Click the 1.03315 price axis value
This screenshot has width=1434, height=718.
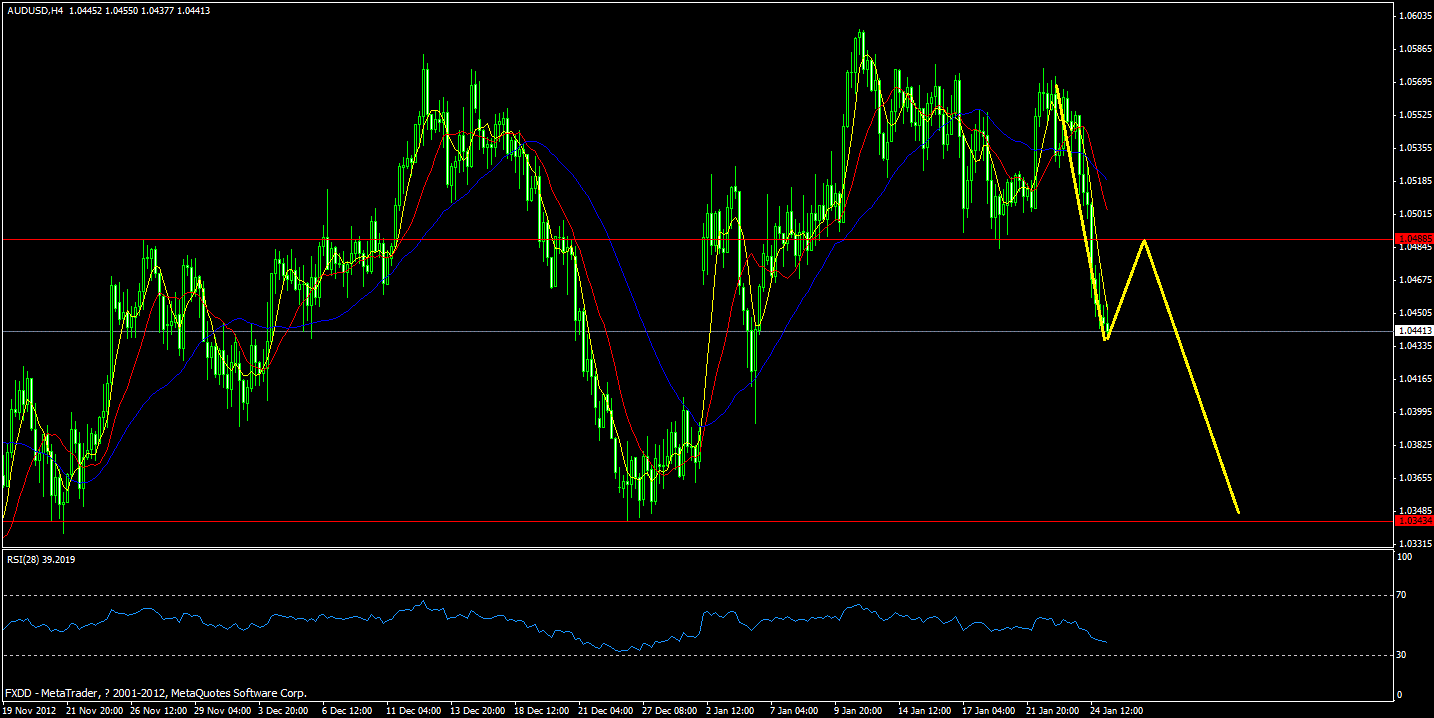(x=1416, y=543)
